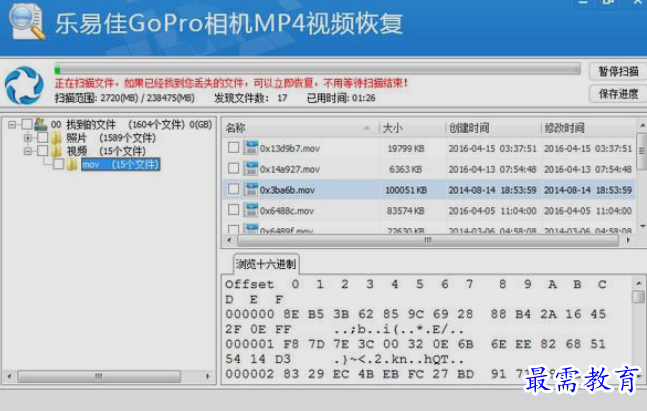The image size is (647, 411).
Task: Click the file list scroll left arrow
Action: [229, 240]
